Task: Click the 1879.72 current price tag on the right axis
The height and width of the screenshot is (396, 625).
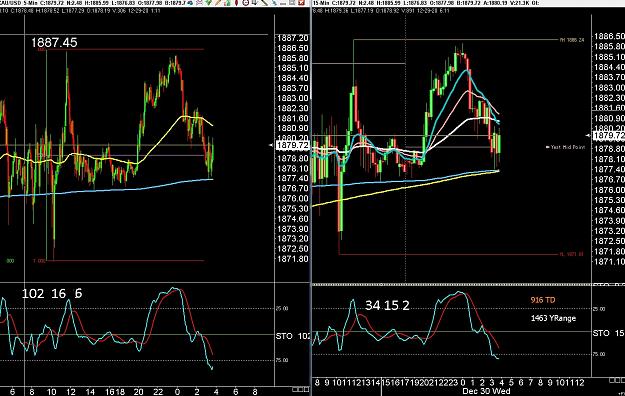Action: (x=609, y=136)
